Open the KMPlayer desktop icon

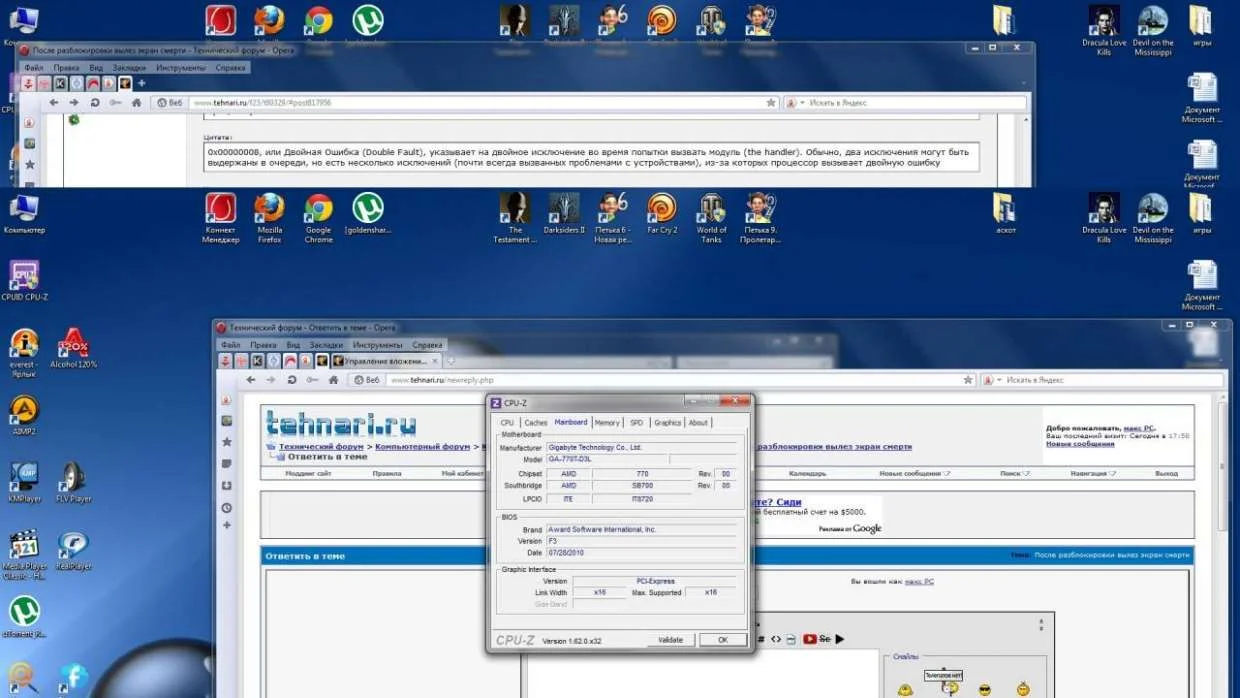coord(24,482)
